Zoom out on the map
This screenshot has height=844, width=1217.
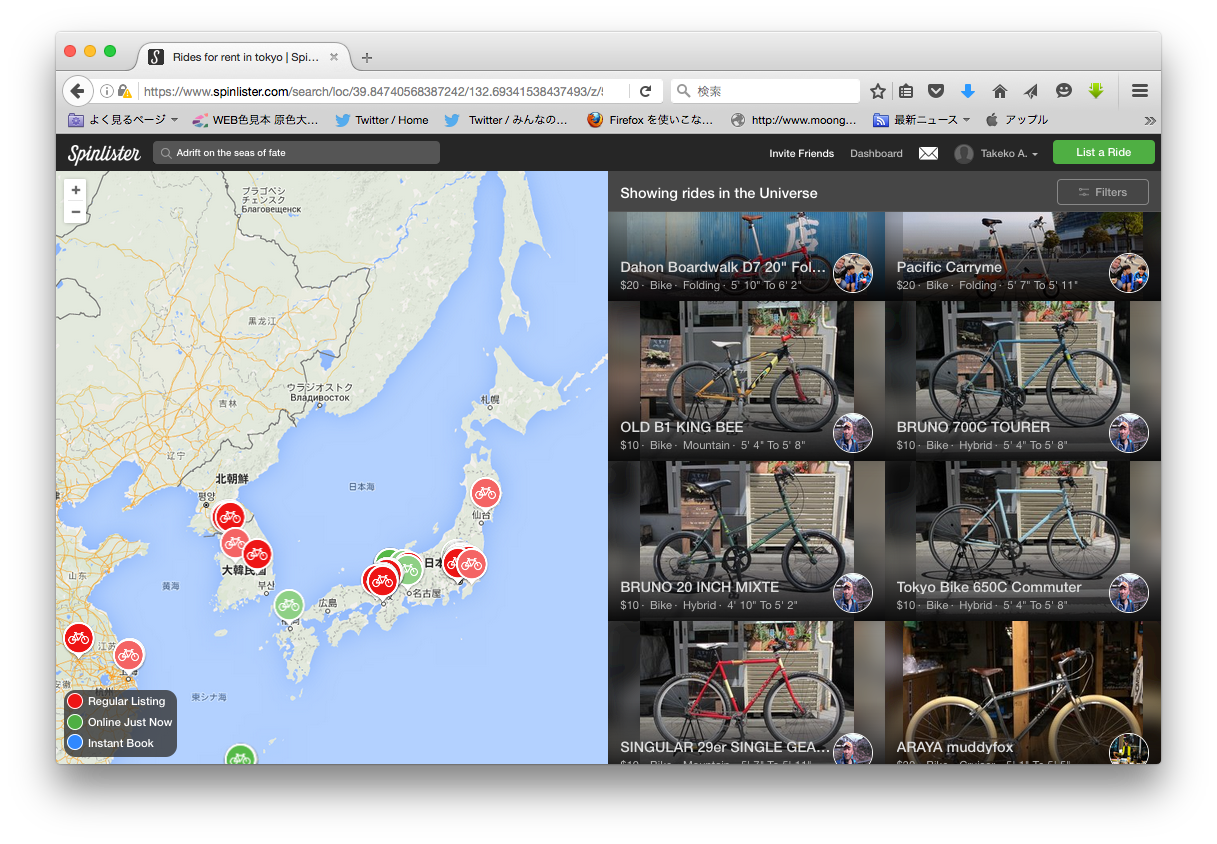coord(76,212)
